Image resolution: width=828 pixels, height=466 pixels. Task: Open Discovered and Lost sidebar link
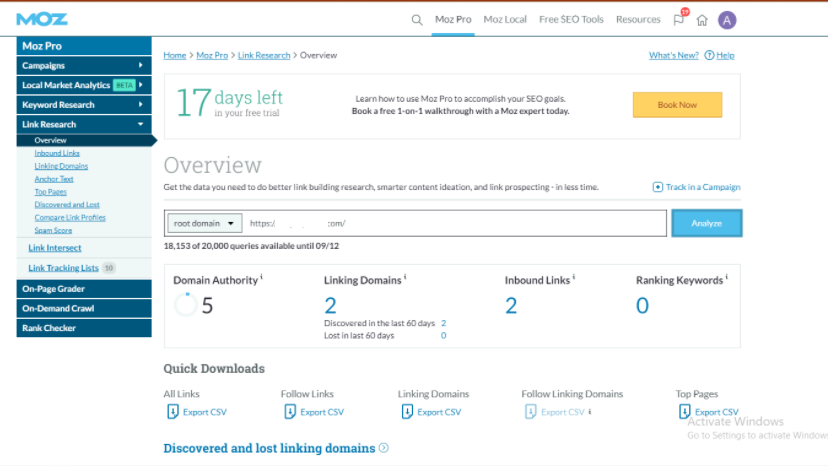point(67,204)
